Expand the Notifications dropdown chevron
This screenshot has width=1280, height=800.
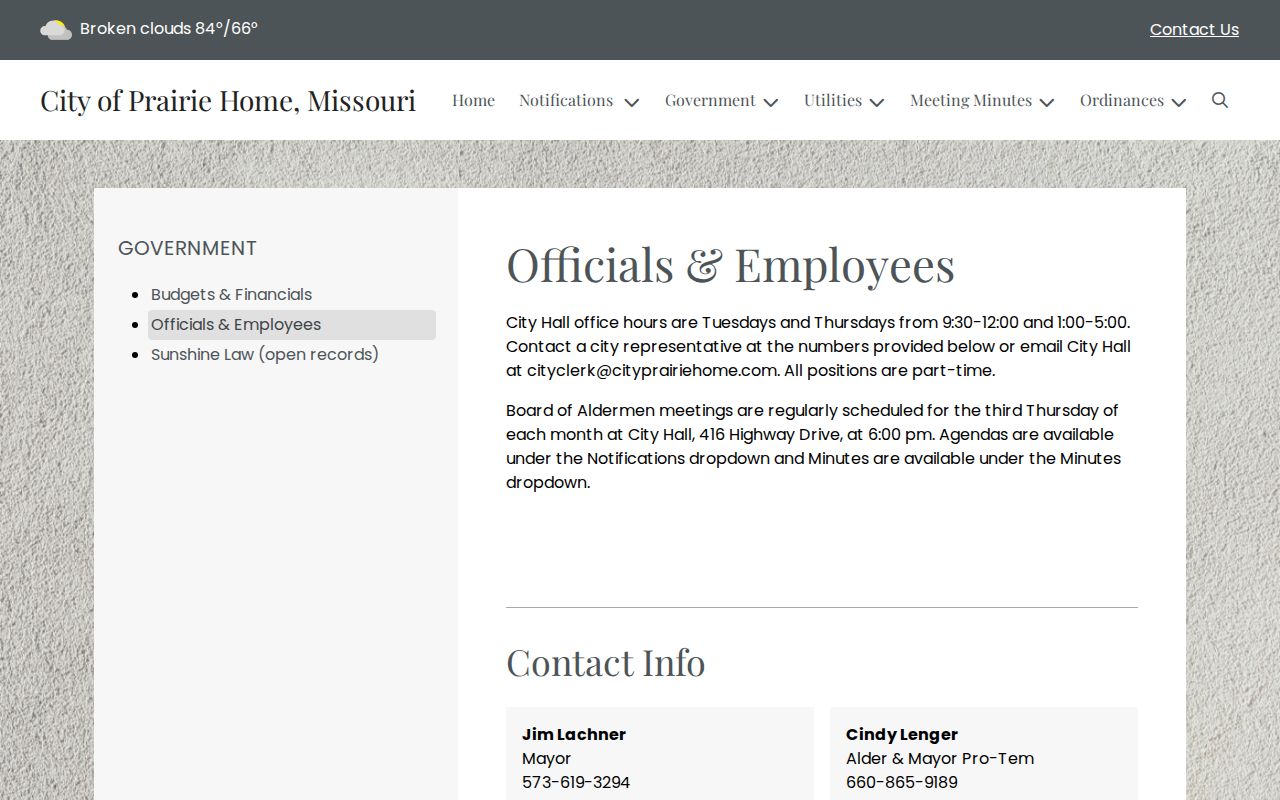point(631,102)
